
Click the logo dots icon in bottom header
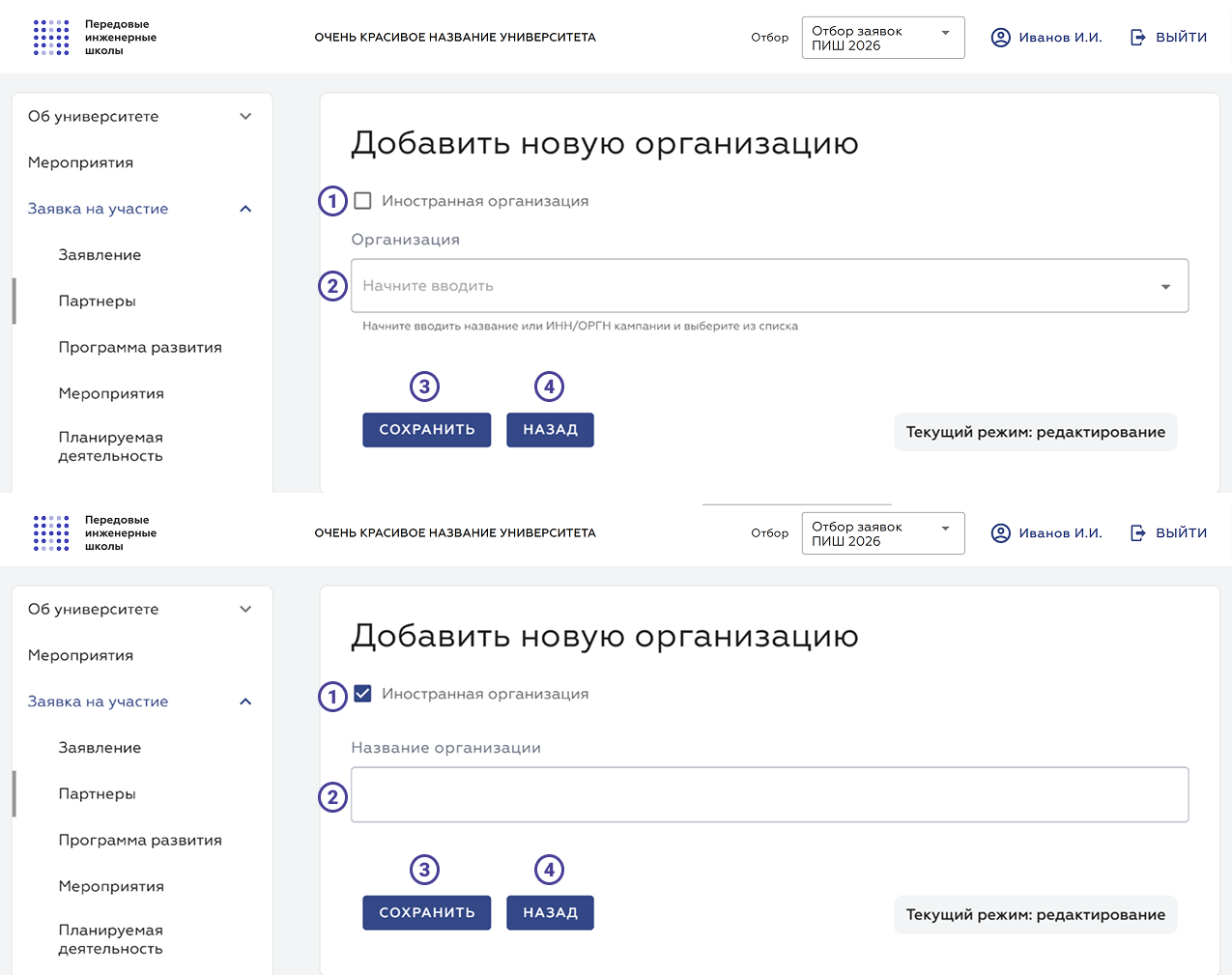(x=51, y=533)
